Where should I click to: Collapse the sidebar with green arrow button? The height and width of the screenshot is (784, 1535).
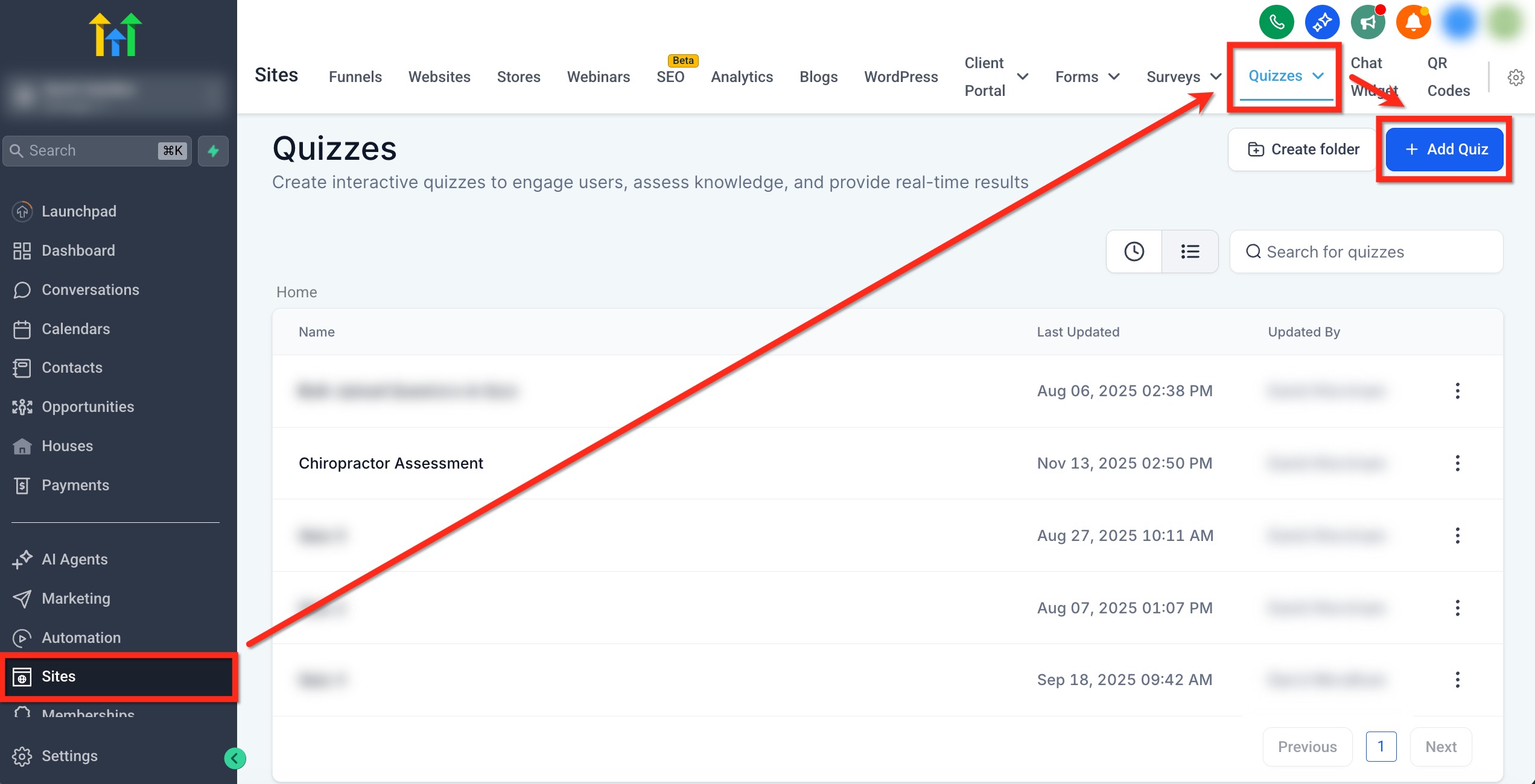pyautogui.click(x=235, y=758)
